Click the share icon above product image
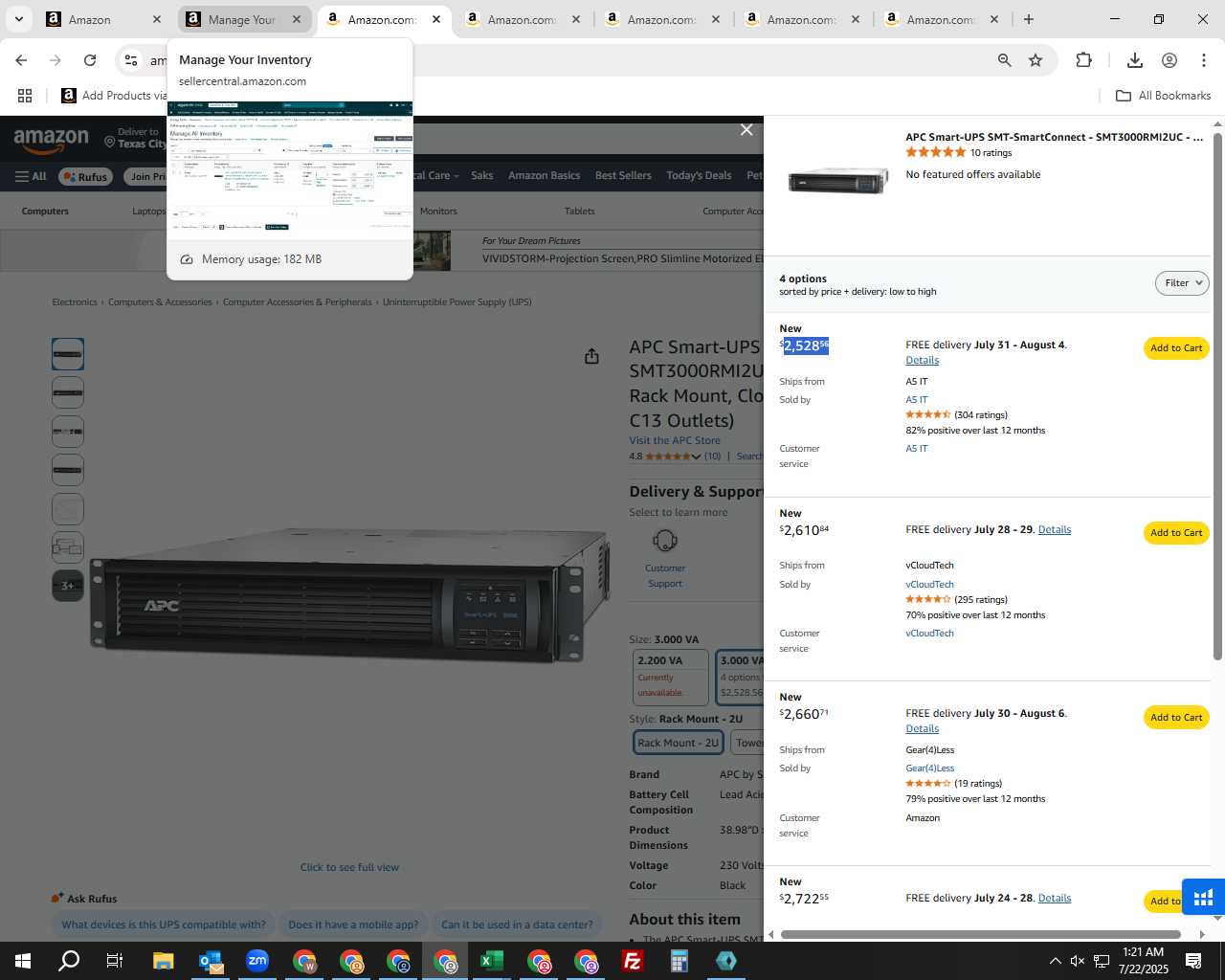 click(591, 356)
